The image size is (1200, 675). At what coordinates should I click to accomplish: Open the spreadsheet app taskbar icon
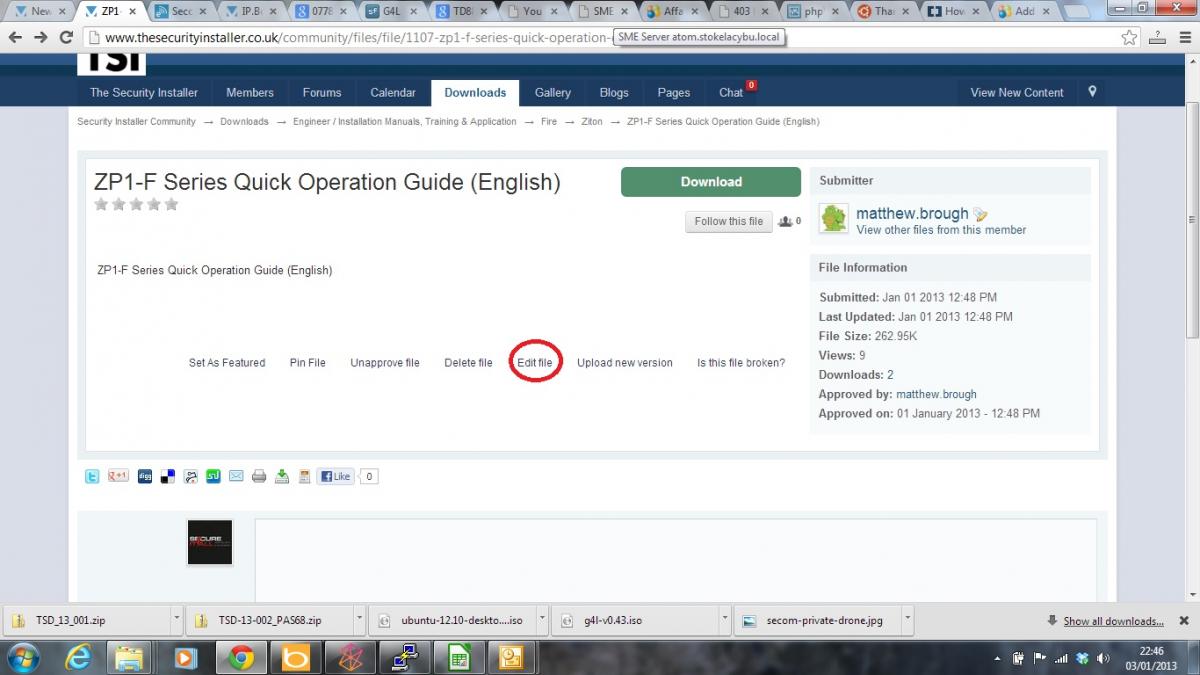point(459,657)
